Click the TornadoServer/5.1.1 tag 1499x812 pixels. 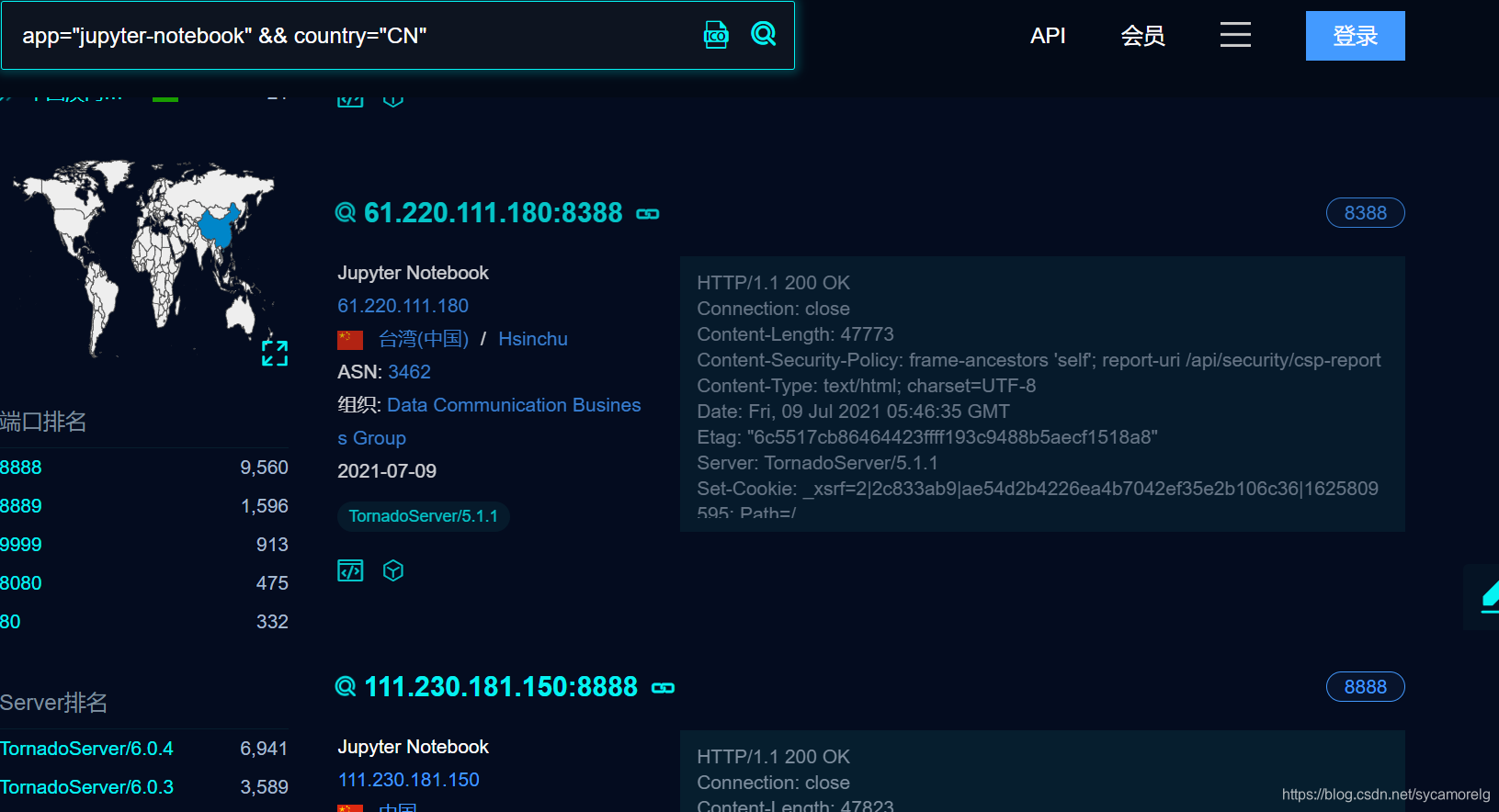(423, 516)
